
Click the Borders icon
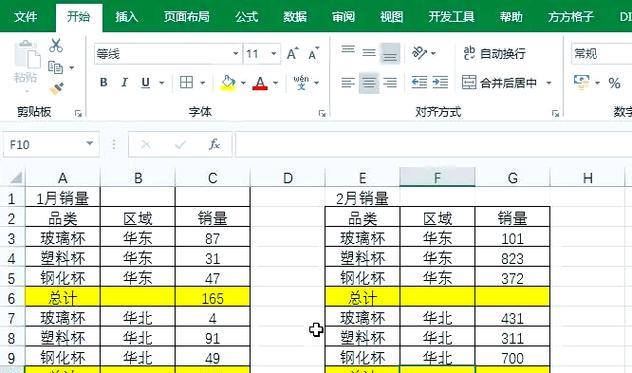tap(186, 83)
